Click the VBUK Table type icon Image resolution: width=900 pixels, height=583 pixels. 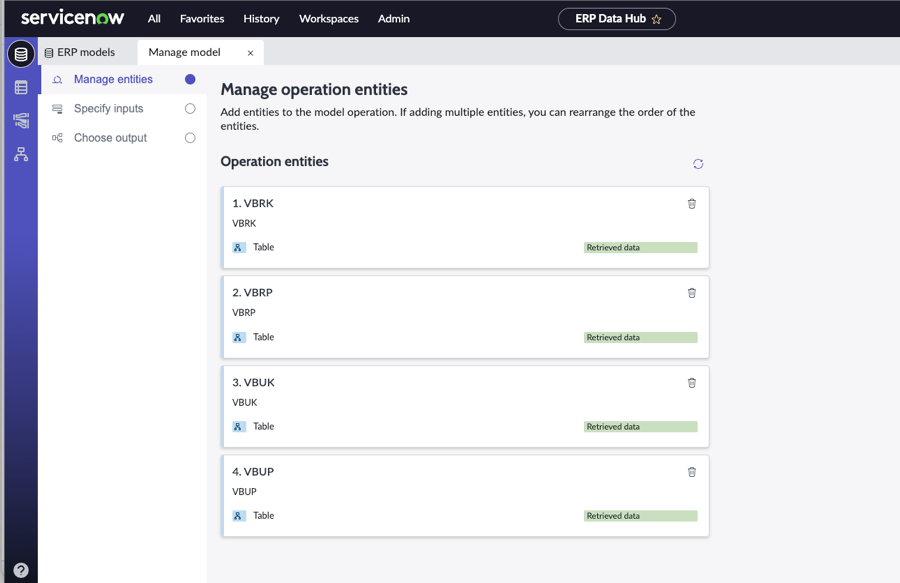[239, 426]
